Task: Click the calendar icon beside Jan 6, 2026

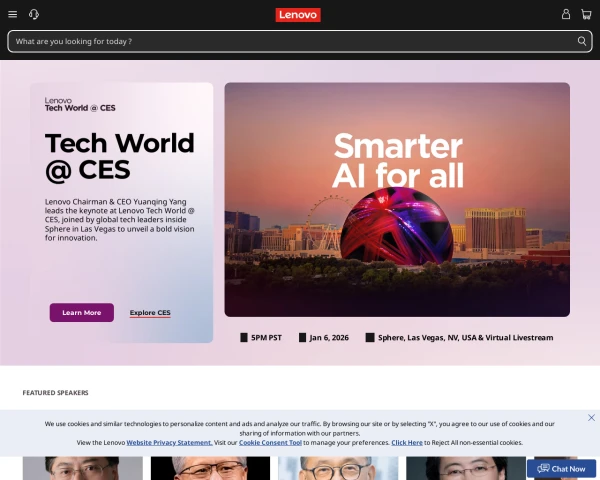Action: point(302,337)
